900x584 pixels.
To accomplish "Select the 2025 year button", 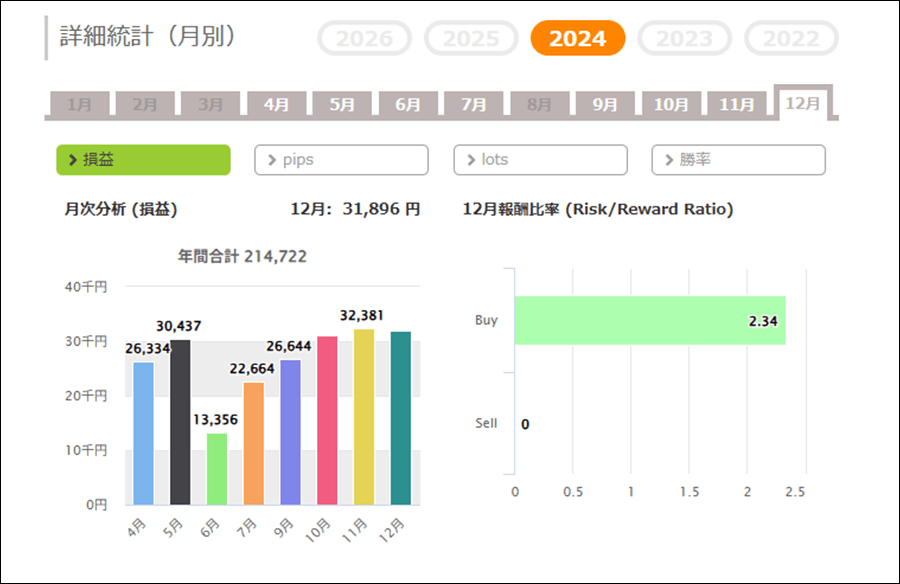I will (470, 39).
